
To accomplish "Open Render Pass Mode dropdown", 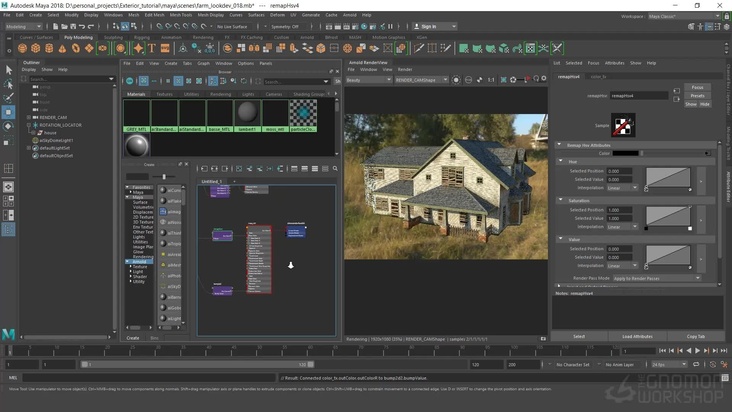I will [x=656, y=278].
